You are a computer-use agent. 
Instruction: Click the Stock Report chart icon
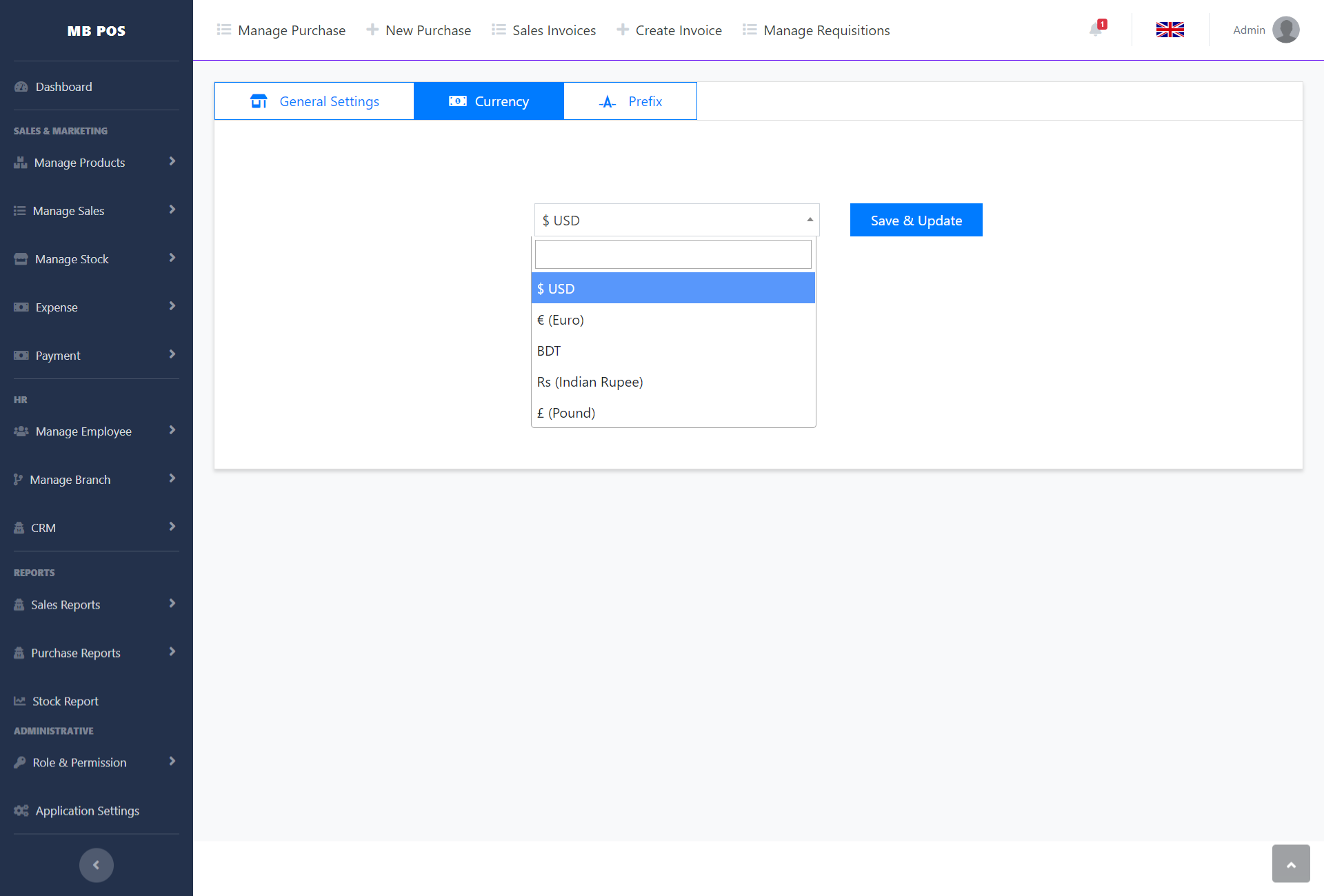(20, 701)
